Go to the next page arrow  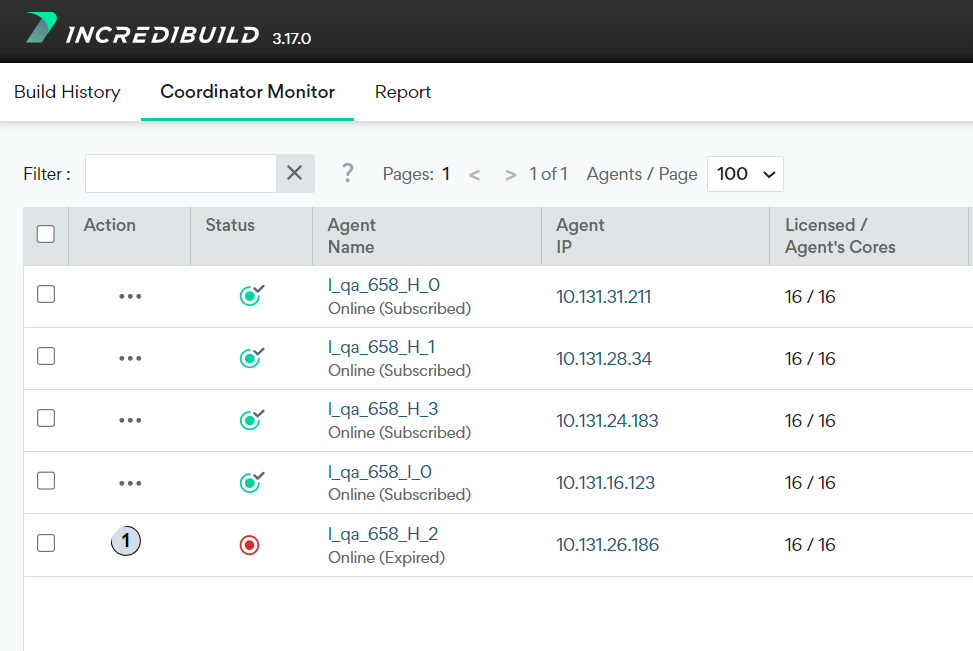510,175
